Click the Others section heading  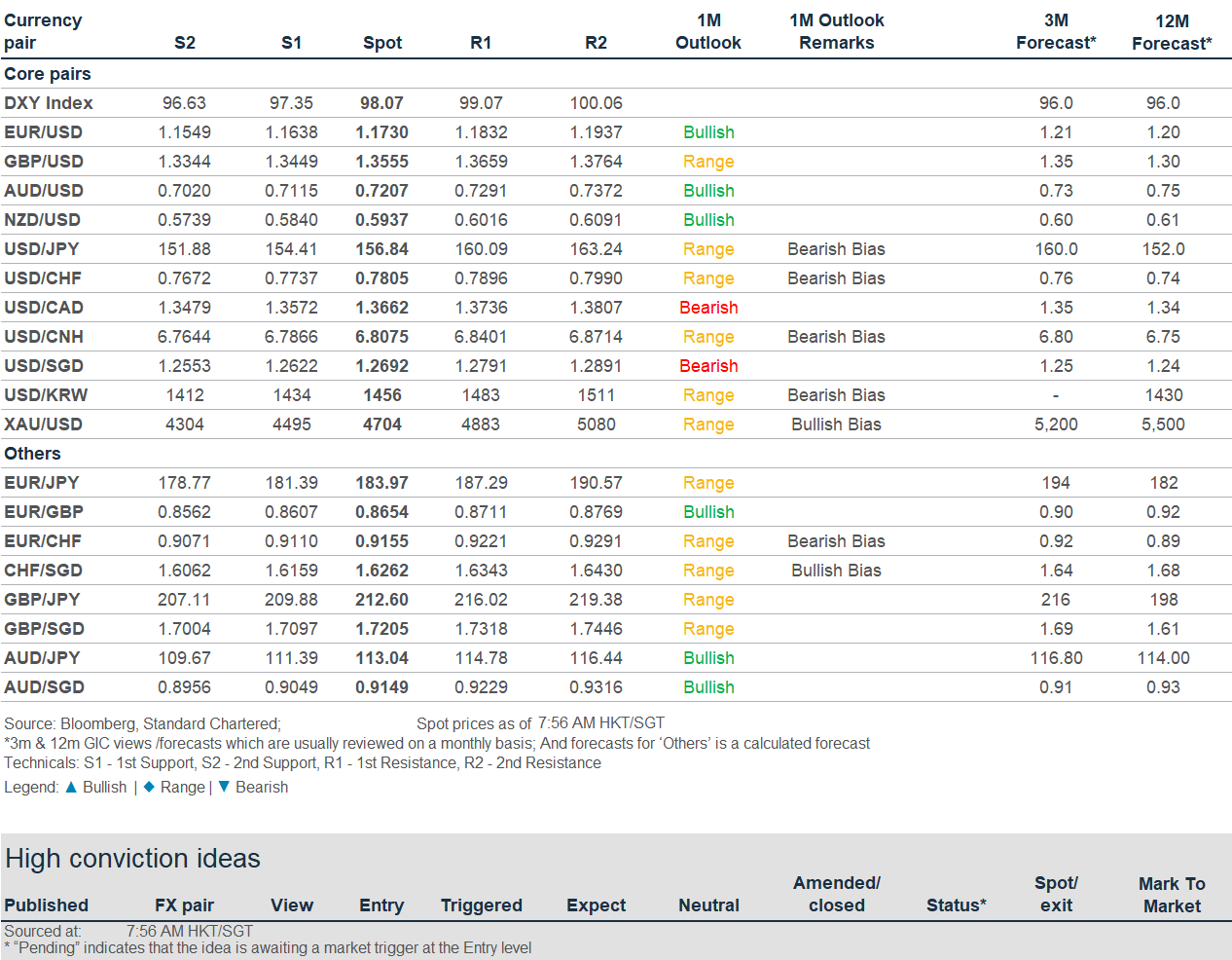tap(32, 454)
